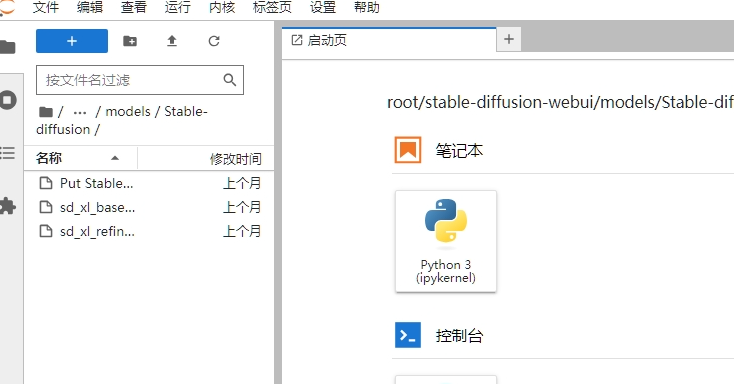734x384 pixels.
Task: Click the new folder icon
Action: tap(130, 41)
